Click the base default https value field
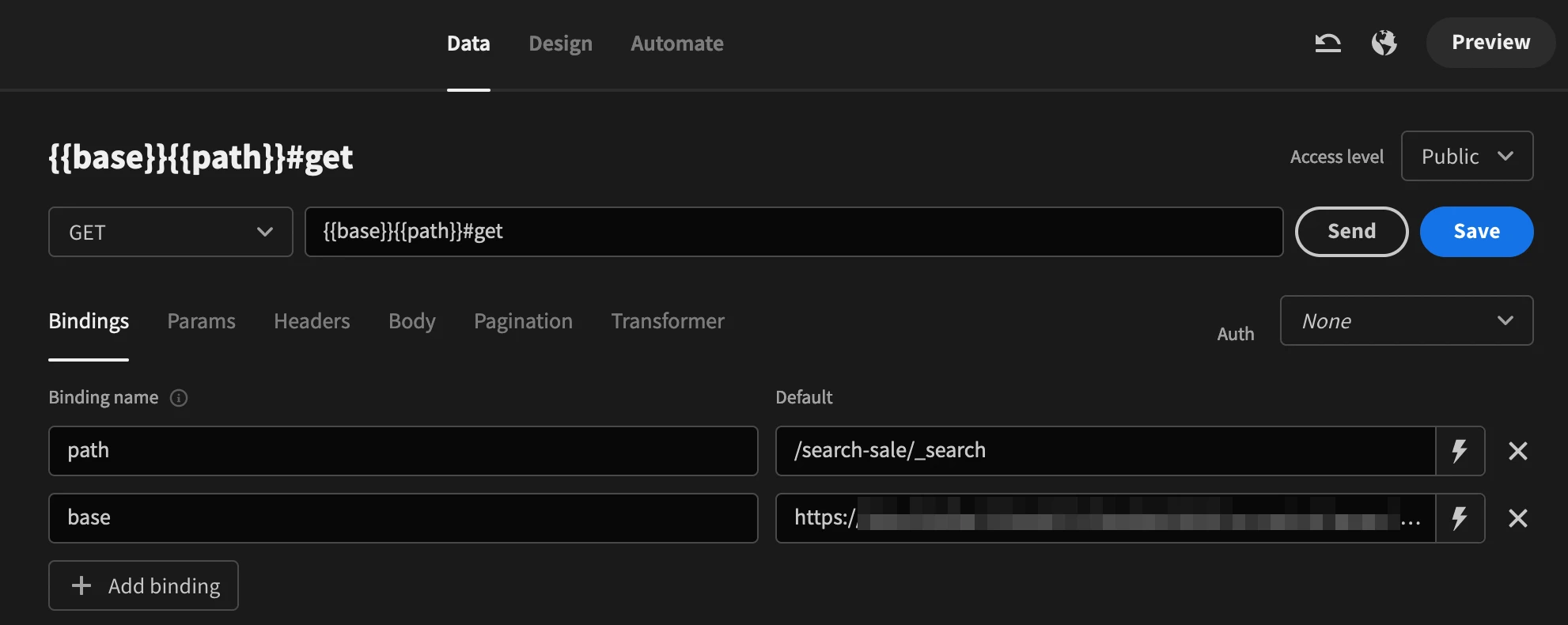This screenshot has height=625, width=1568. [x=1105, y=518]
